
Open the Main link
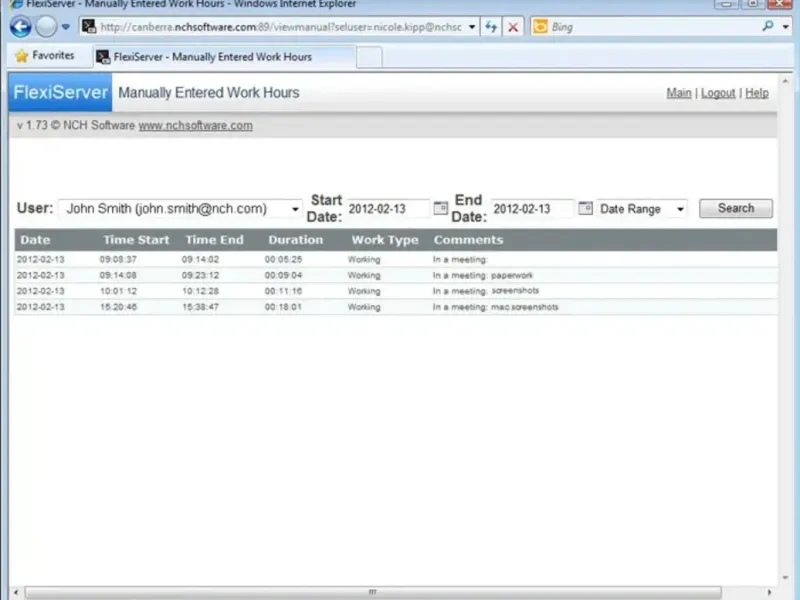(679, 93)
